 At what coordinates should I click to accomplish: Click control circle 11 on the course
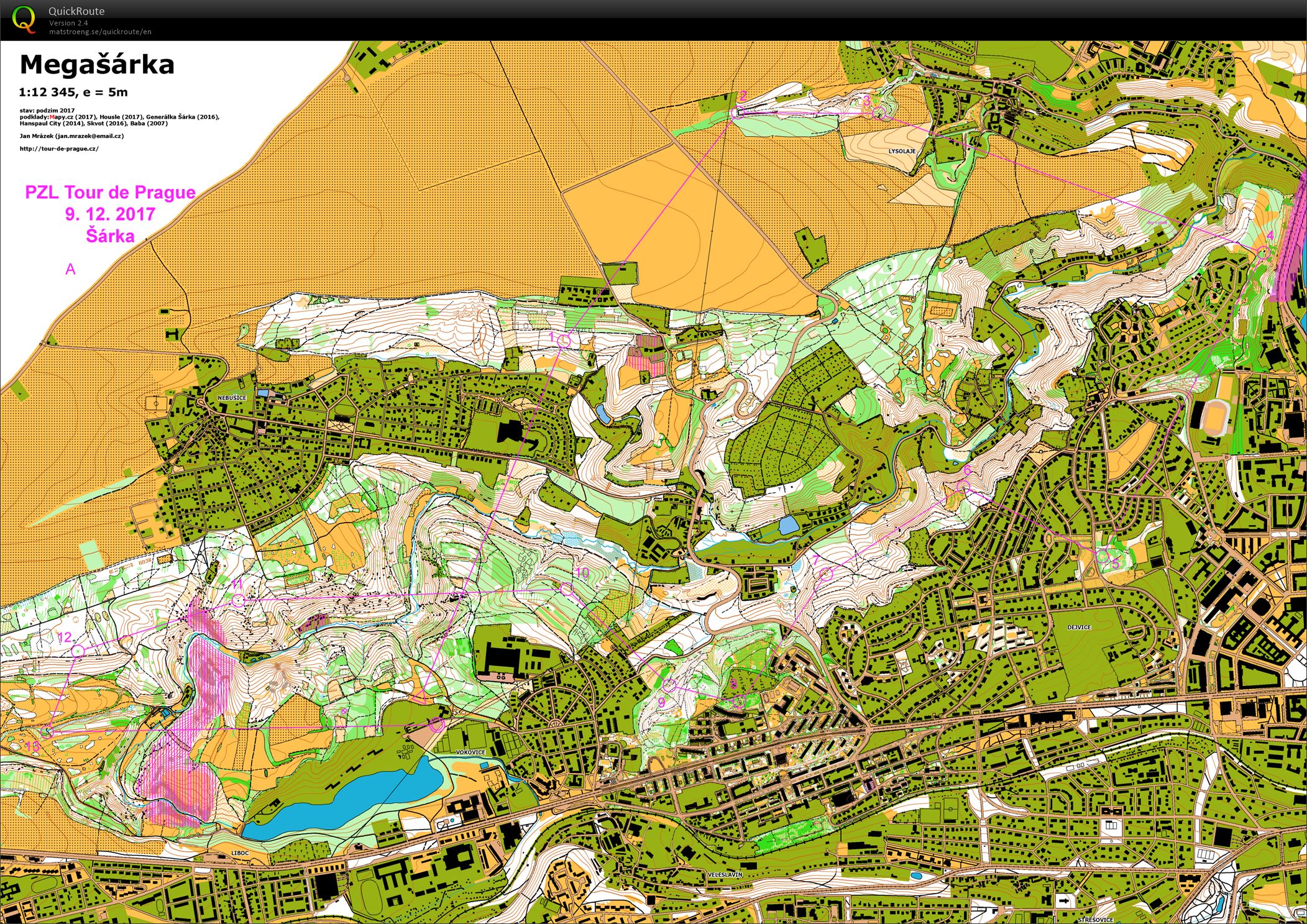coord(237,600)
